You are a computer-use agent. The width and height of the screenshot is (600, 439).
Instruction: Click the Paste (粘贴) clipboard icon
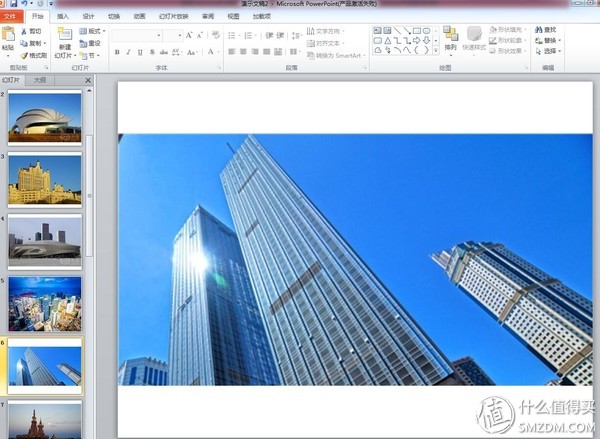(x=8, y=34)
